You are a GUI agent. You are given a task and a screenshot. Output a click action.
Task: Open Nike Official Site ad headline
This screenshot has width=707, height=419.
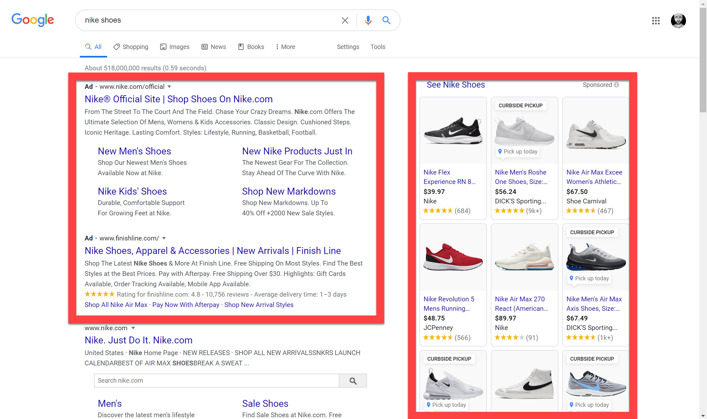pos(179,99)
